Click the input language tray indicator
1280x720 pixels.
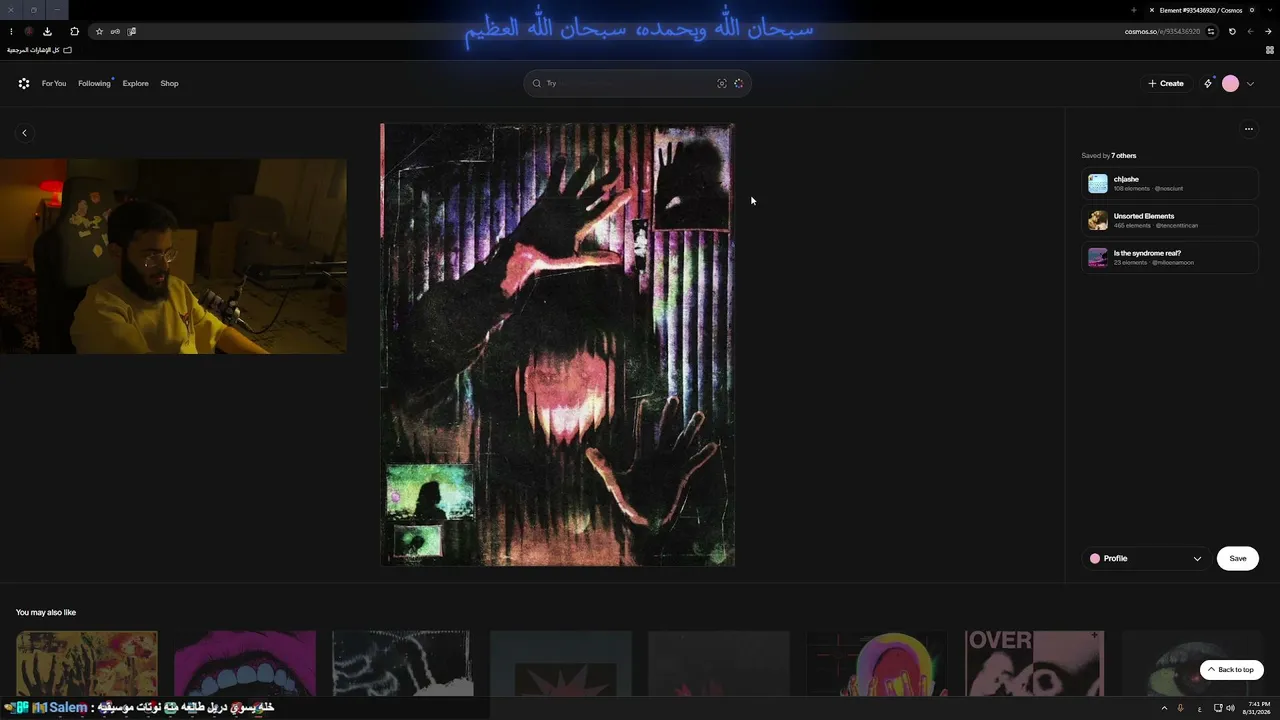[x=1199, y=708]
